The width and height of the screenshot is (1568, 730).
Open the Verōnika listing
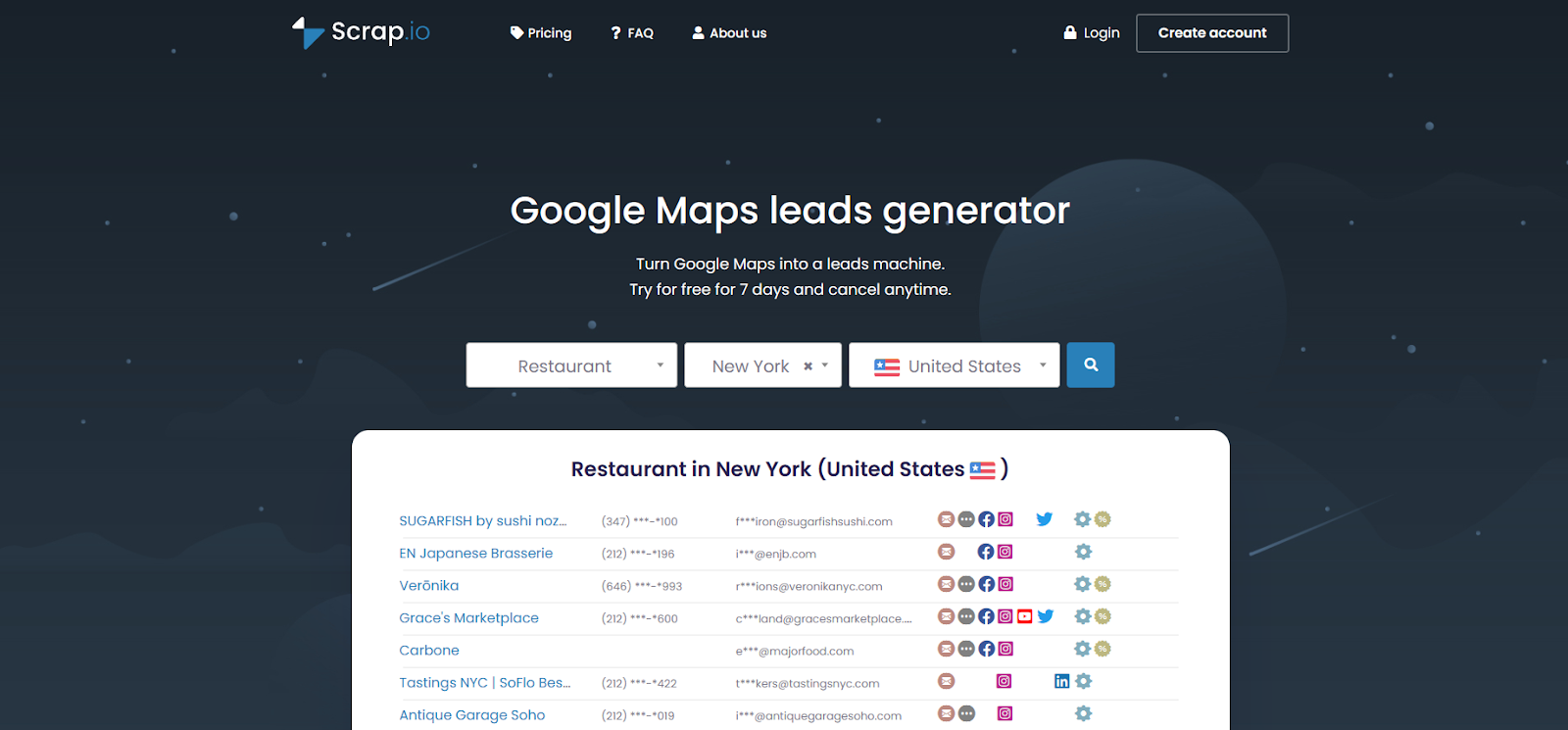pyautogui.click(x=429, y=585)
